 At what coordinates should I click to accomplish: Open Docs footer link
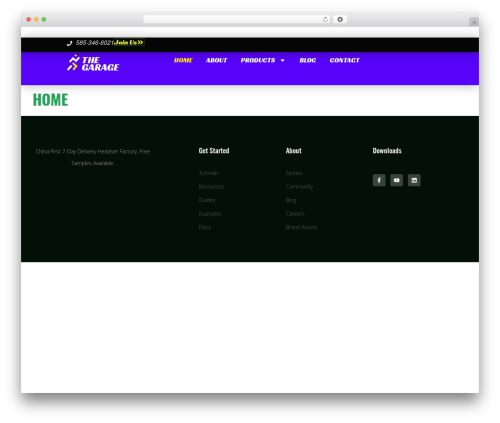coord(205,227)
